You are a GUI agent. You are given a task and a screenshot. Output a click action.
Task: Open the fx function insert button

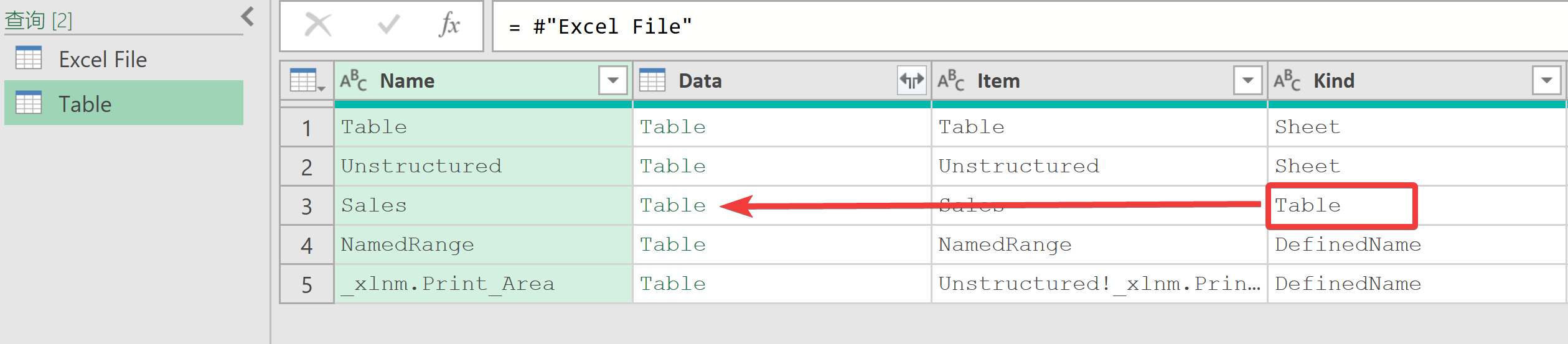(x=449, y=26)
